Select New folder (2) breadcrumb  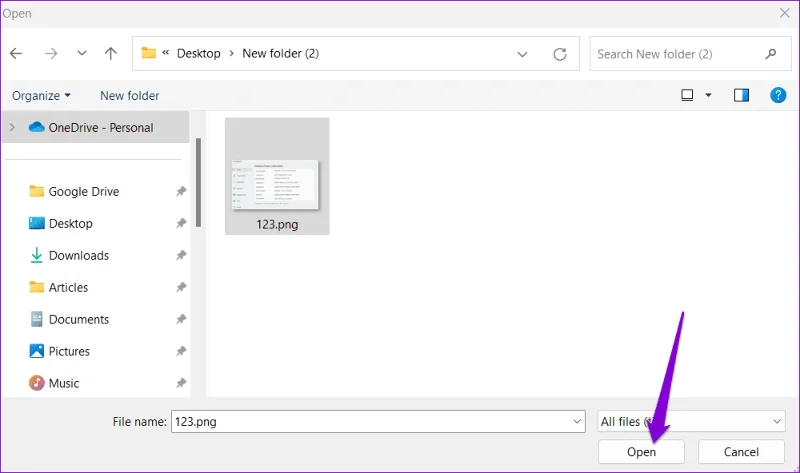(x=281, y=54)
